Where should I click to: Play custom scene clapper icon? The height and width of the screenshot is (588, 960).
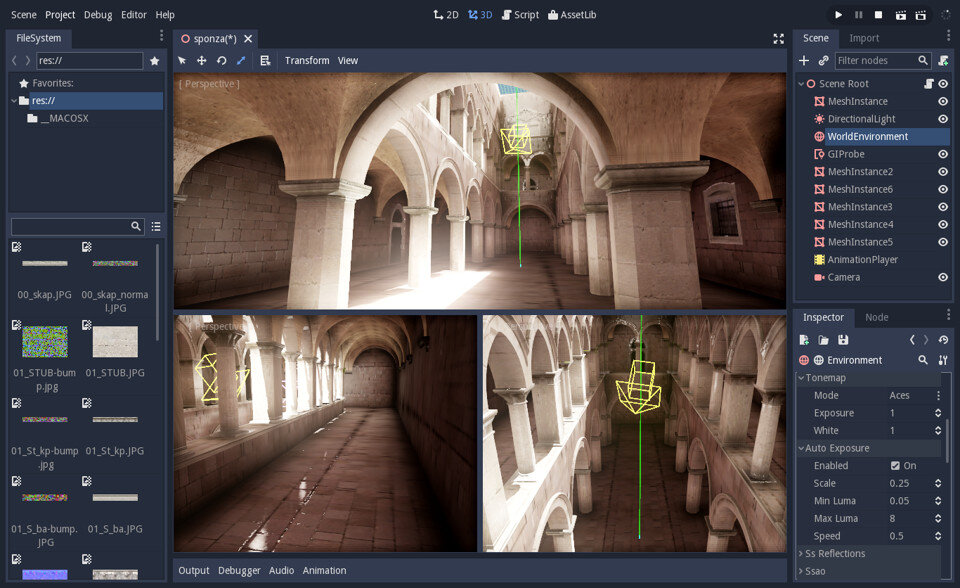tap(921, 15)
